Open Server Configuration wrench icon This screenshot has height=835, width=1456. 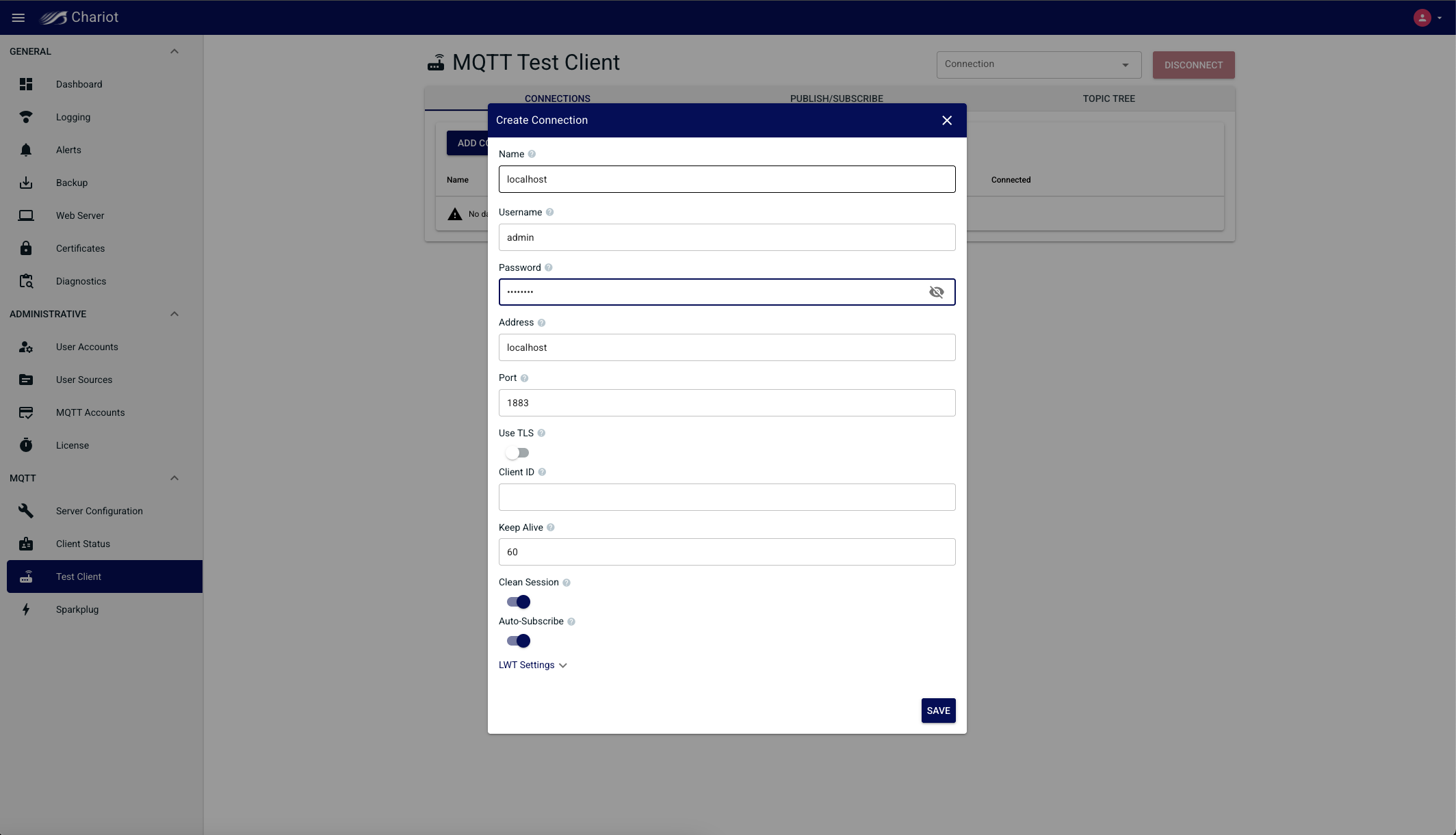point(26,511)
